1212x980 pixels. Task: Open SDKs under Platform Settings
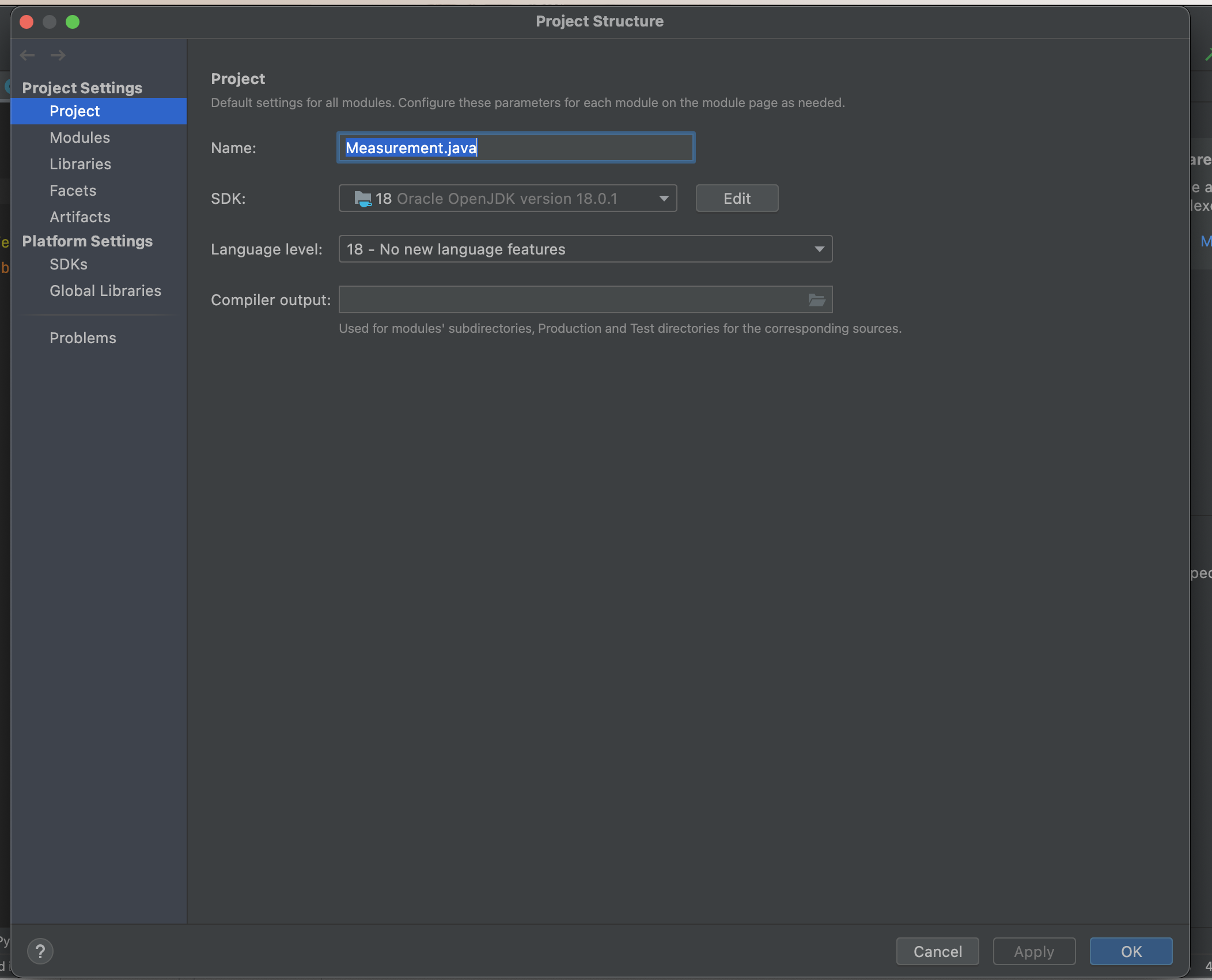click(x=68, y=264)
